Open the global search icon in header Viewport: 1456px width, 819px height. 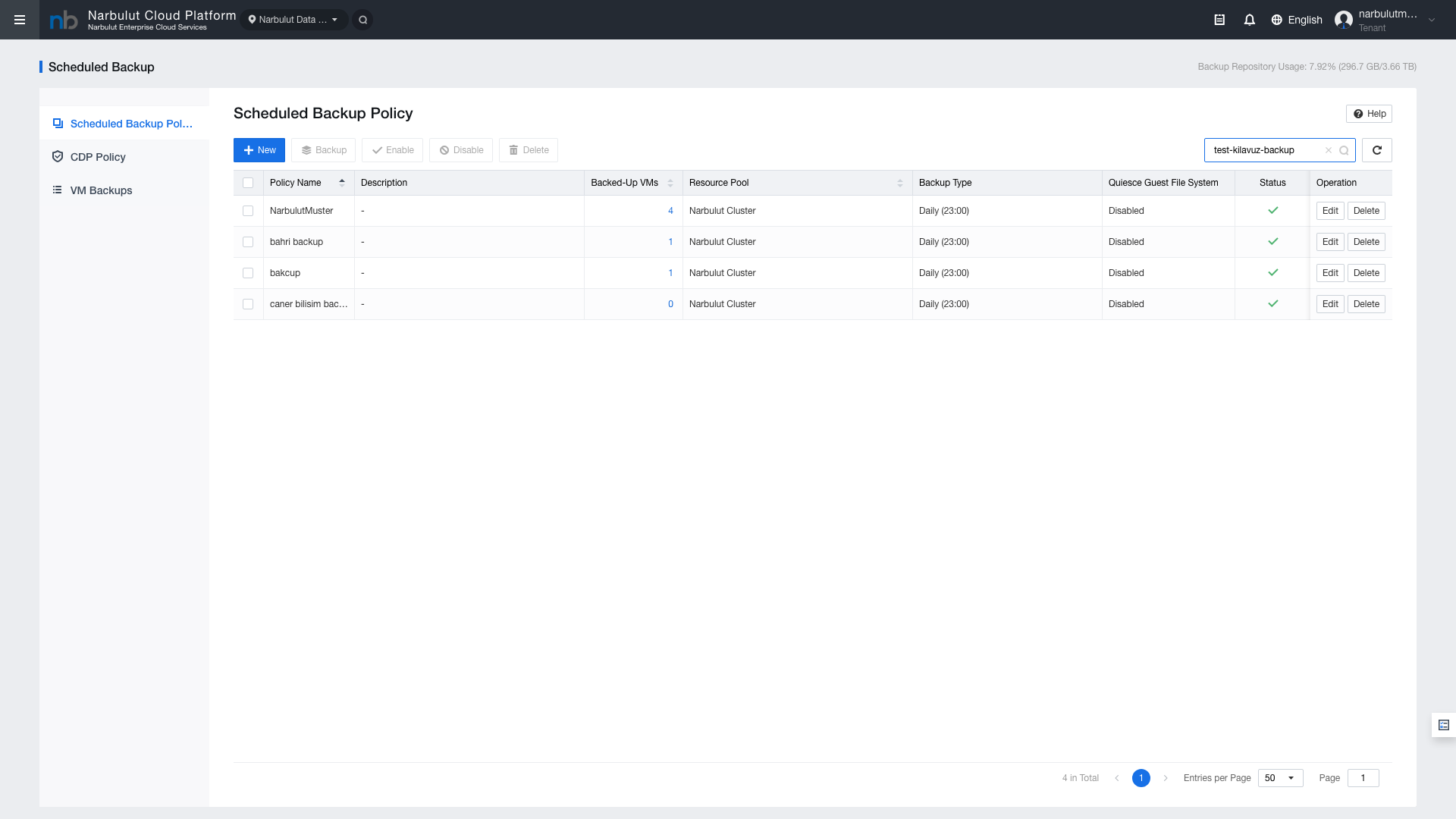tap(363, 20)
